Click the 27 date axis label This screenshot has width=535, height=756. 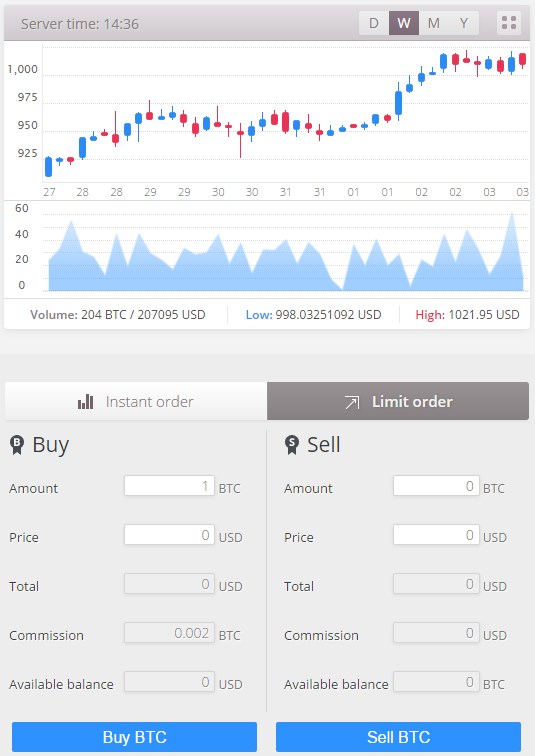(x=49, y=192)
